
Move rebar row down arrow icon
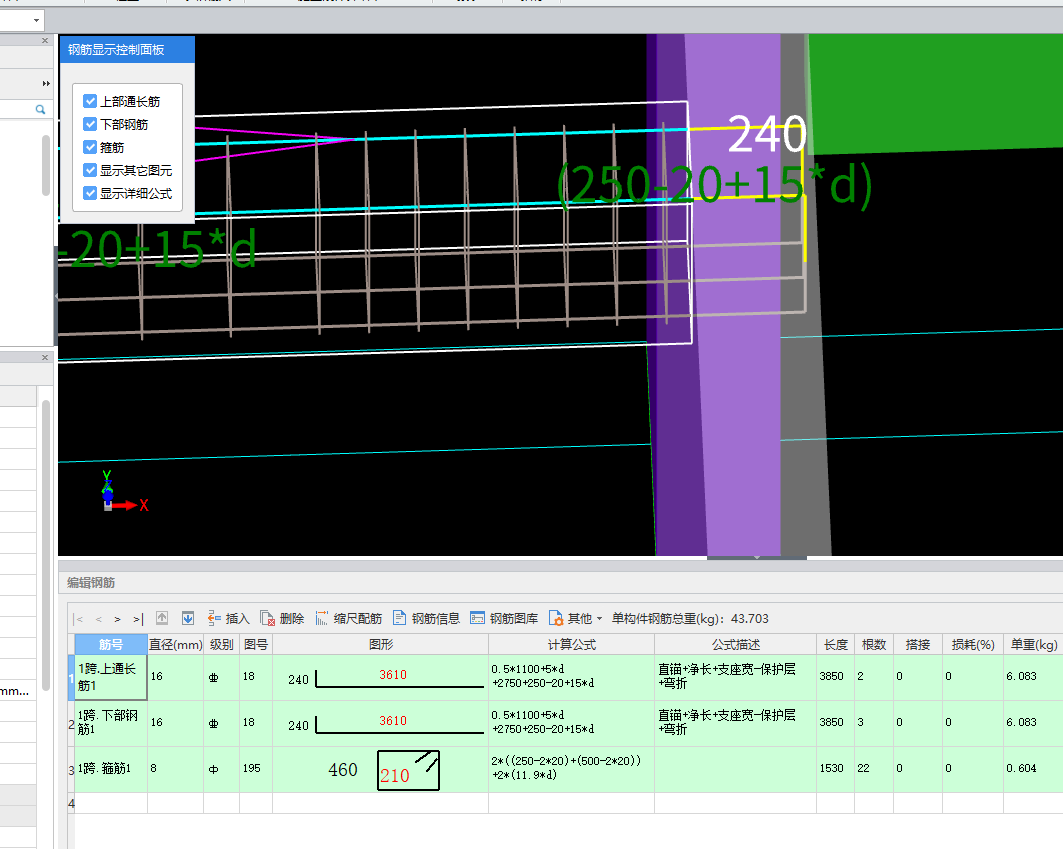pyautogui.click(x=188, y=618)
